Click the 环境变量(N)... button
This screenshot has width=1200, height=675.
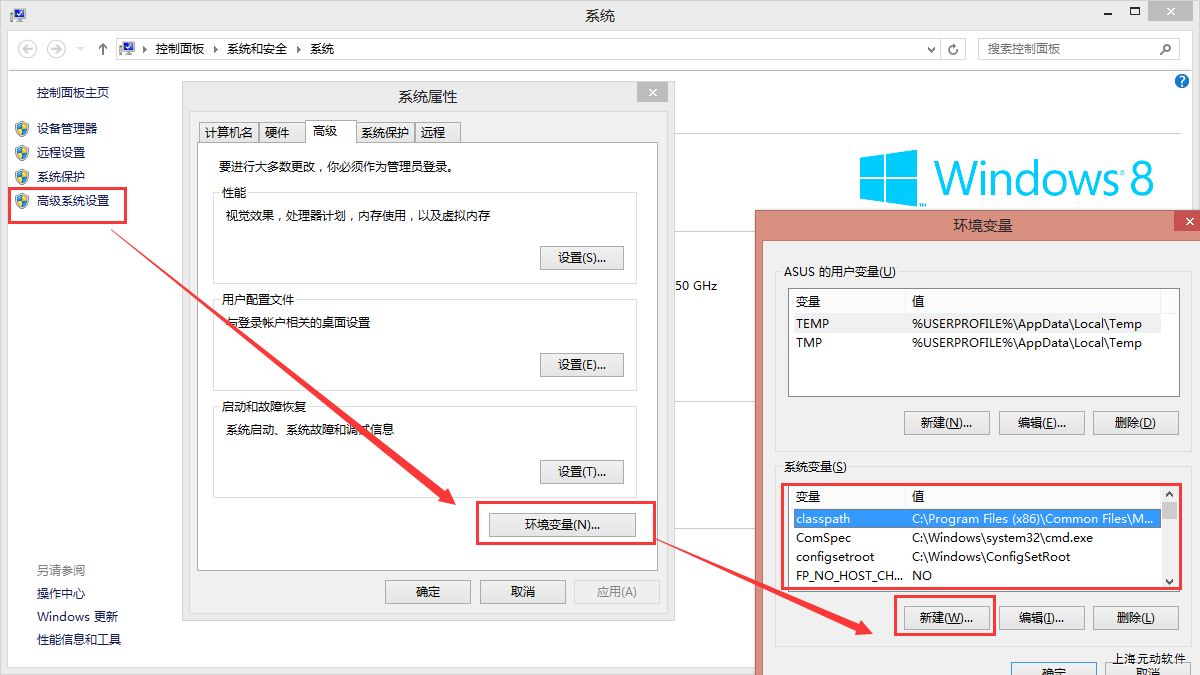(x=562, y=524)
